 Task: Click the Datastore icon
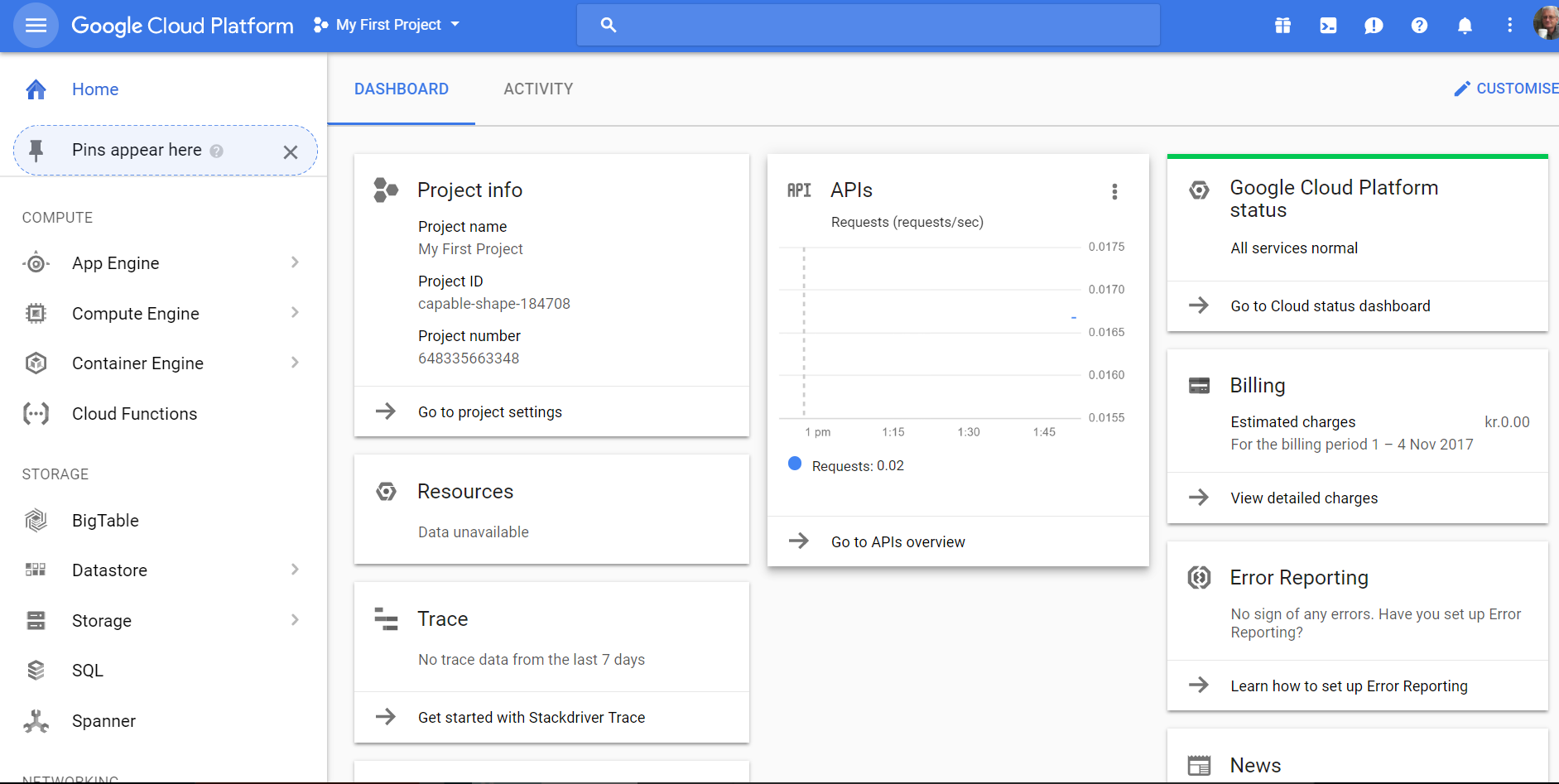click(36, 570)
